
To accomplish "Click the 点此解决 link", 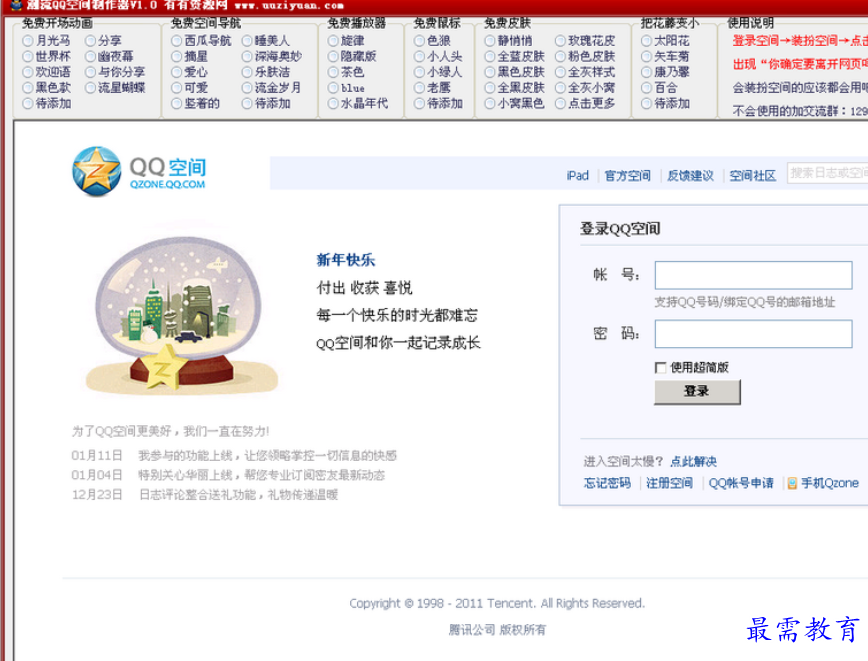I will pyautogui.click(x=693, y=461).
